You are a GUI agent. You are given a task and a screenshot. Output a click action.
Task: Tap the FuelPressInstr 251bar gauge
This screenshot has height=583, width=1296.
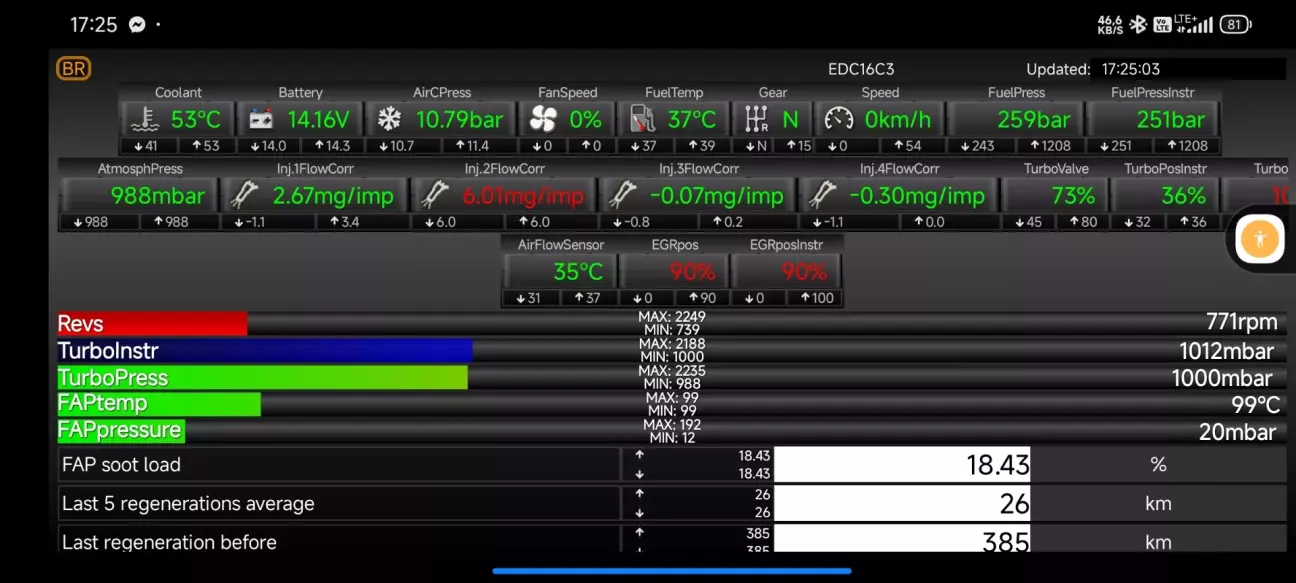coord(1153,119)
